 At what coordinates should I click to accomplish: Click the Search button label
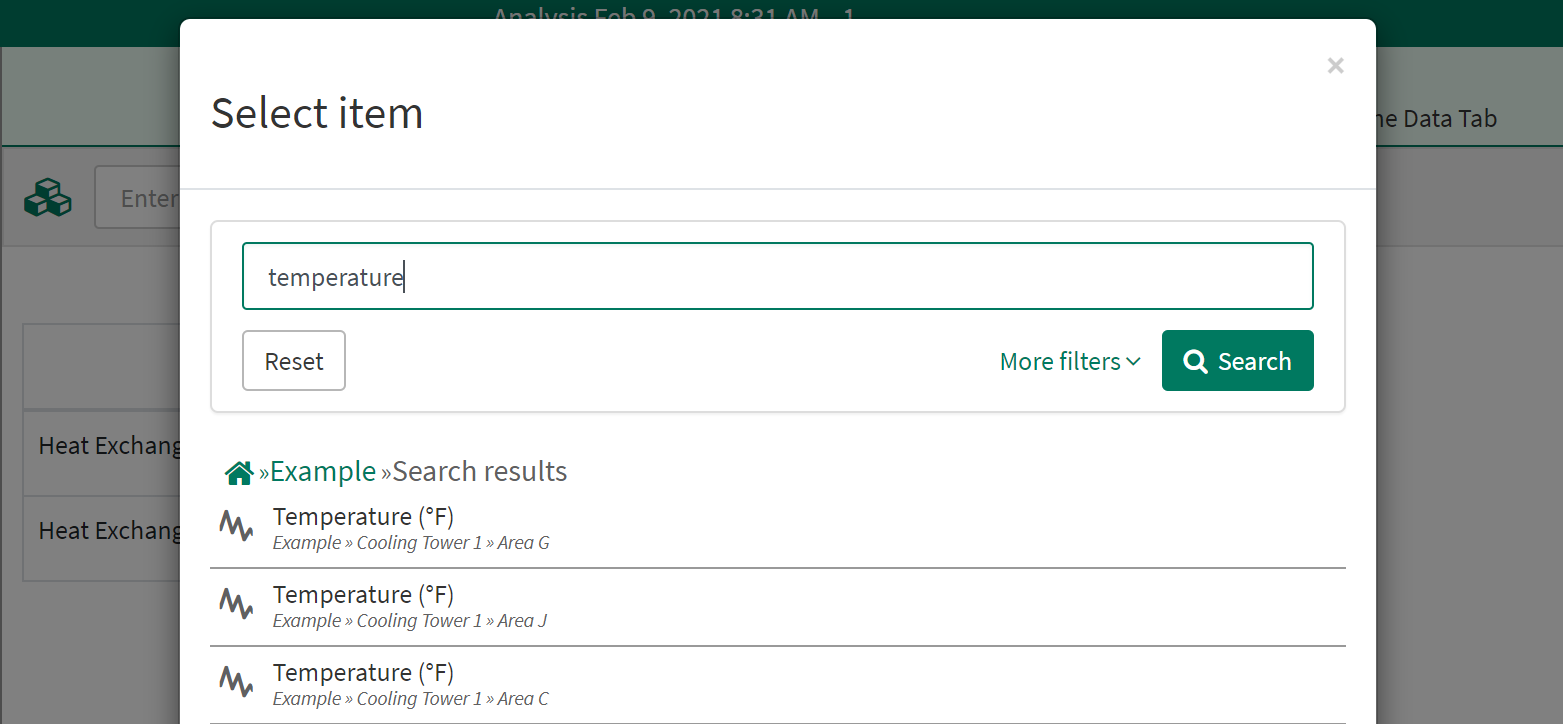(x=1254, y=361)
